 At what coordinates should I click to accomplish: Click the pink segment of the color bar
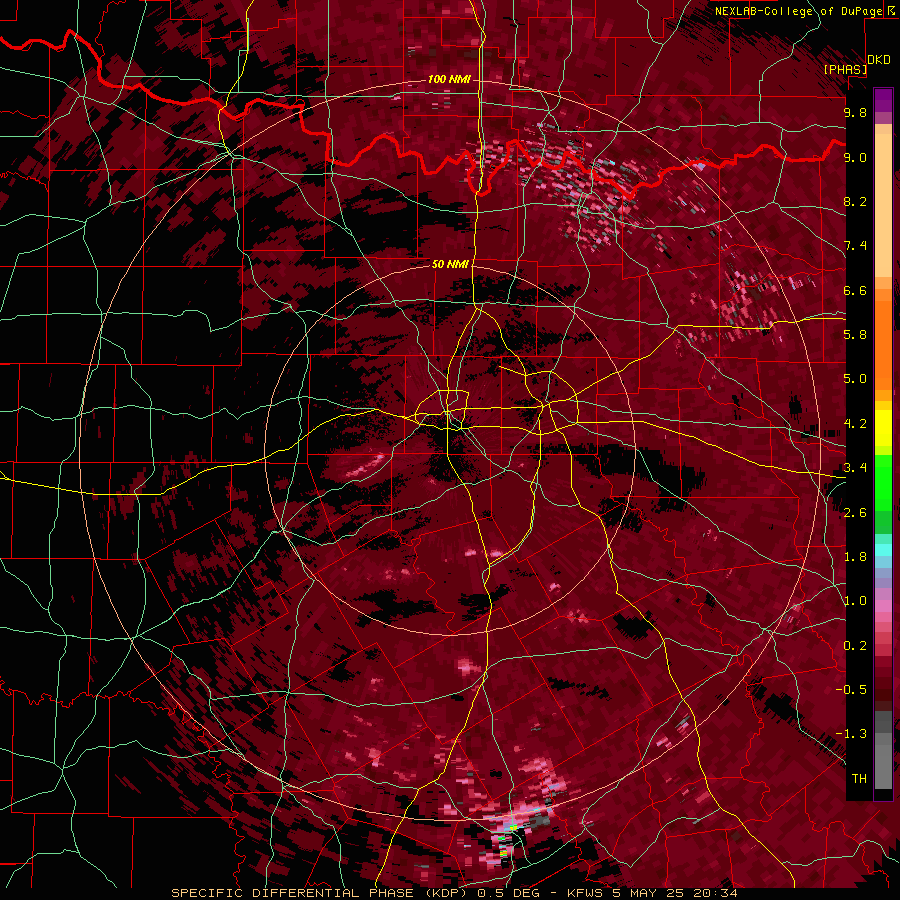point(883,606)
